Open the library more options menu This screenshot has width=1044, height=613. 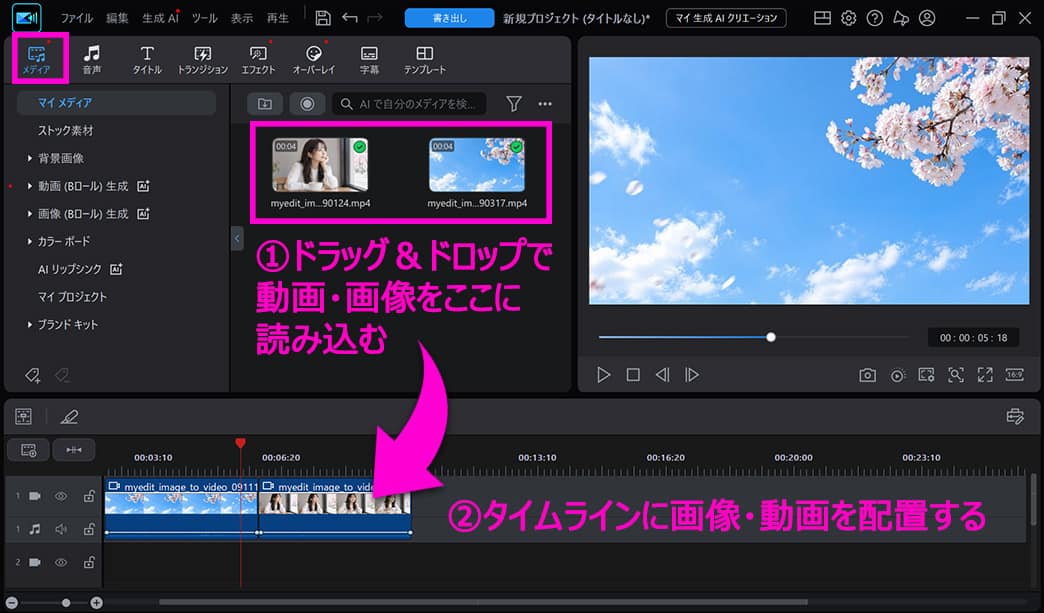[x=545, y=104]
